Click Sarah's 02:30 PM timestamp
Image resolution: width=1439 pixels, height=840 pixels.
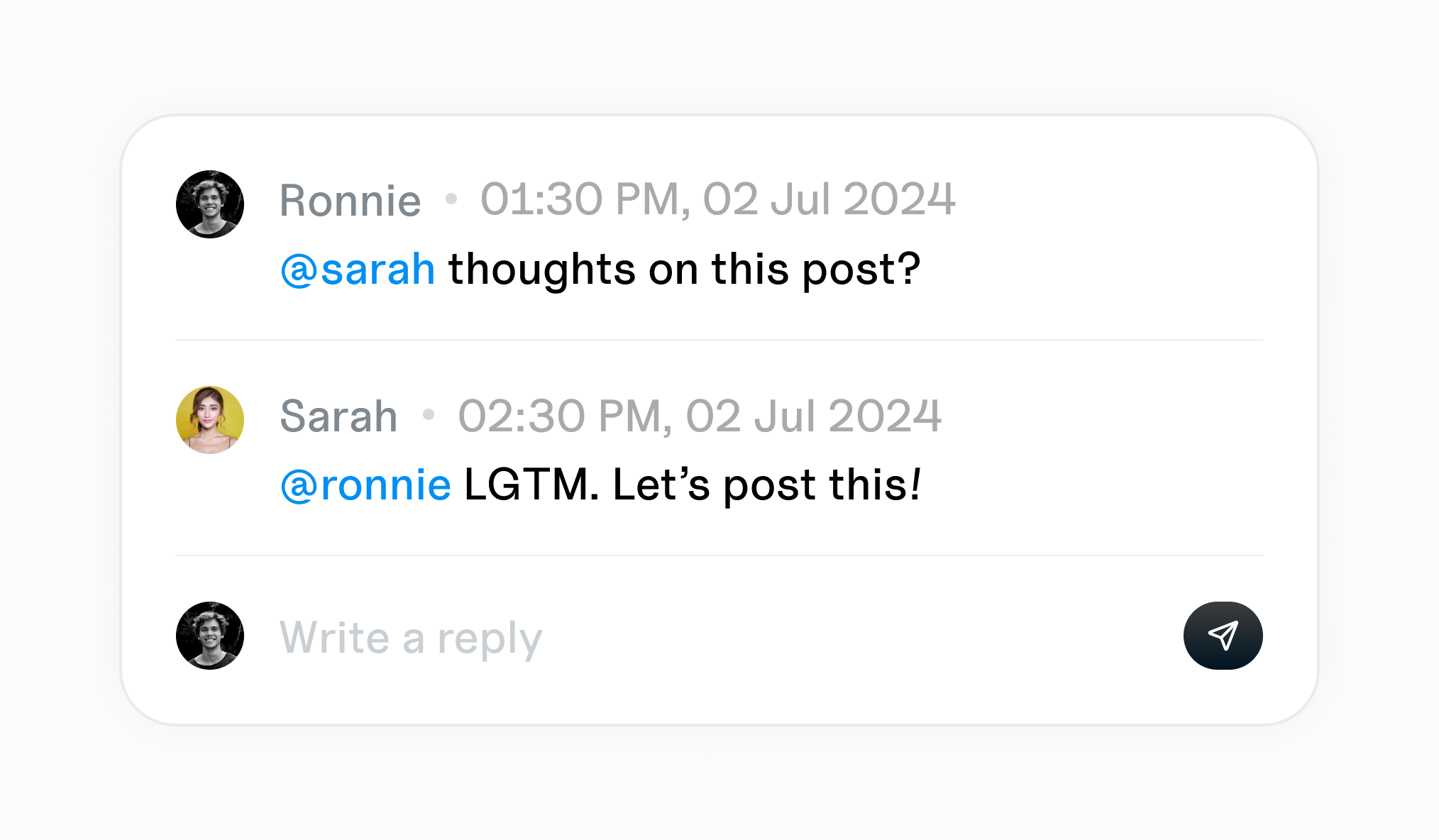[699, 416]
